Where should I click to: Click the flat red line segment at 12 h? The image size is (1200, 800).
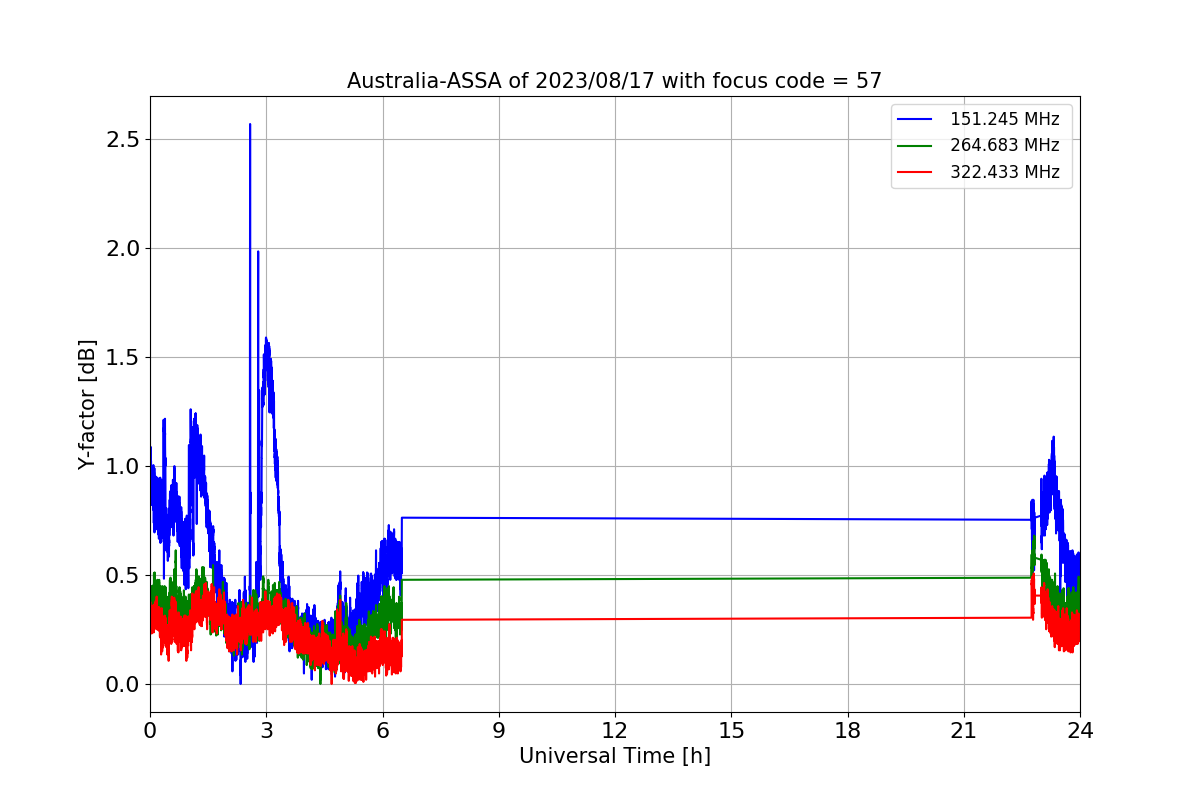615,619
